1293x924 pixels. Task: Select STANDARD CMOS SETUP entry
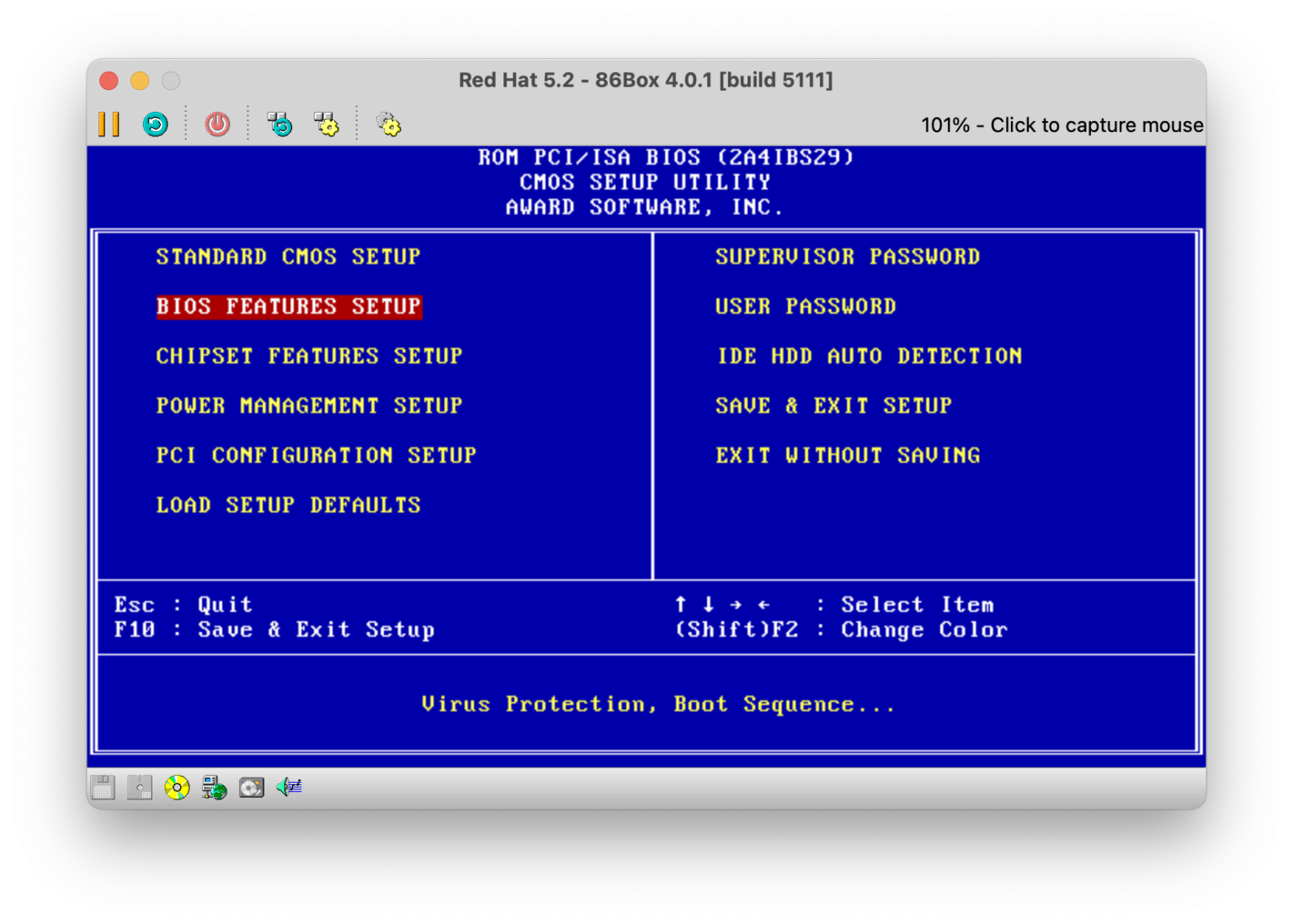288,257
